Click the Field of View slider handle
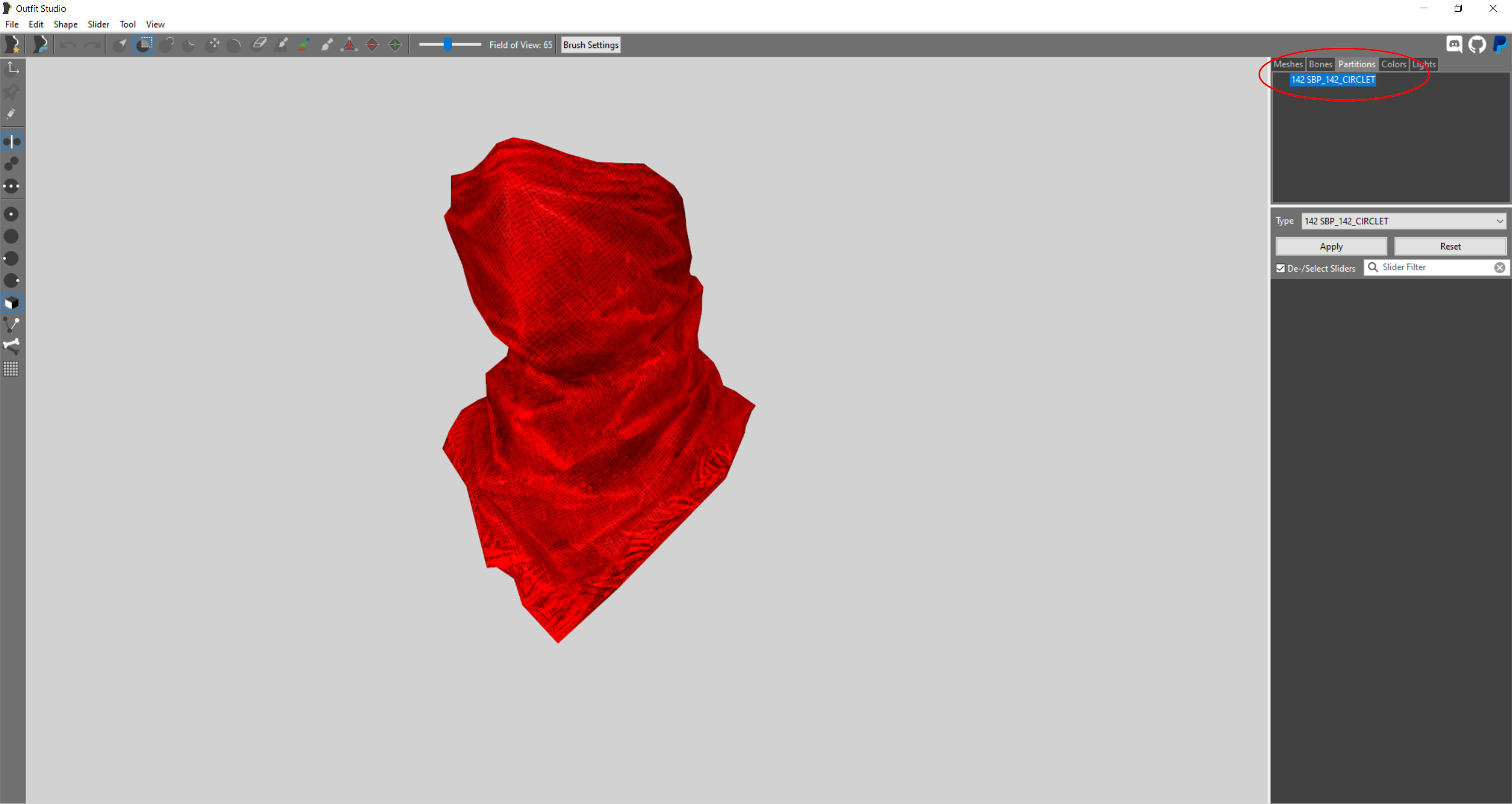Image resolution: width=1512 pixels, height=804 pixels. tap(448, 44)
